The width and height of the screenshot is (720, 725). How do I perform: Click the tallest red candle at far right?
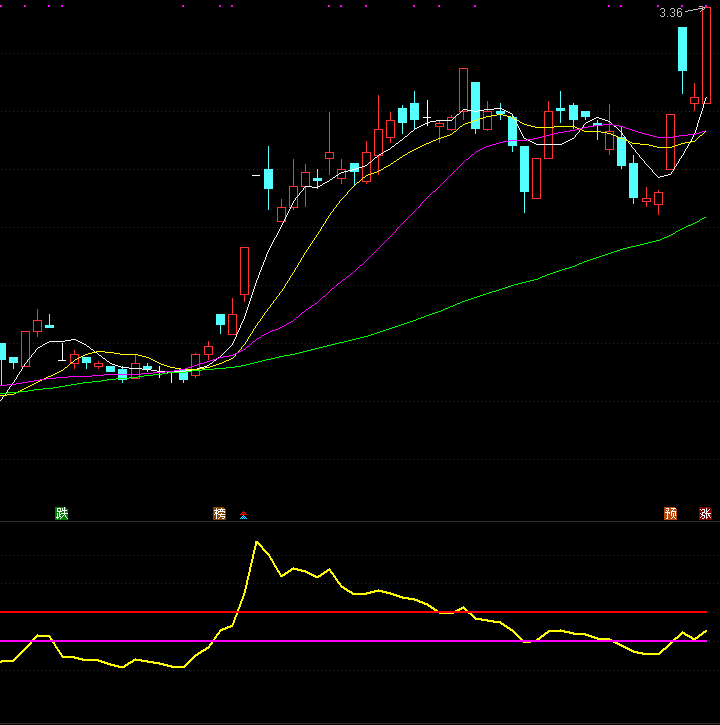pos(706,55)
